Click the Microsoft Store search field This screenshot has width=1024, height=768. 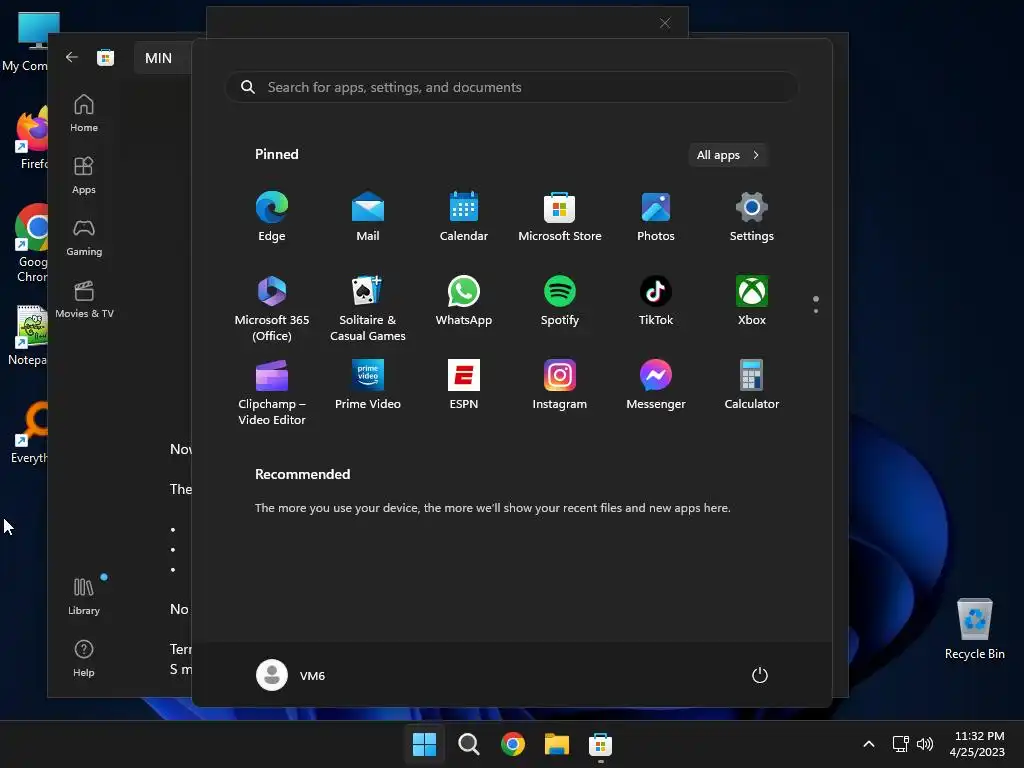[163, 58]
